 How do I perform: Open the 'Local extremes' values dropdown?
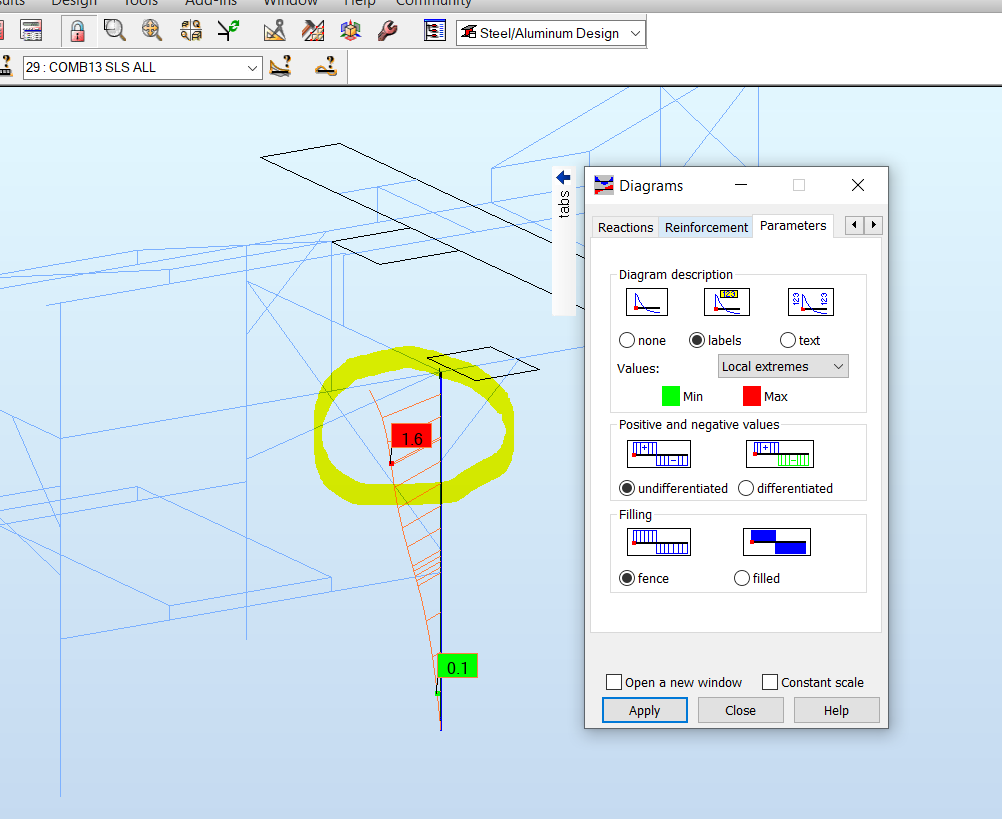pyautogui.click(x=783, y=367)
